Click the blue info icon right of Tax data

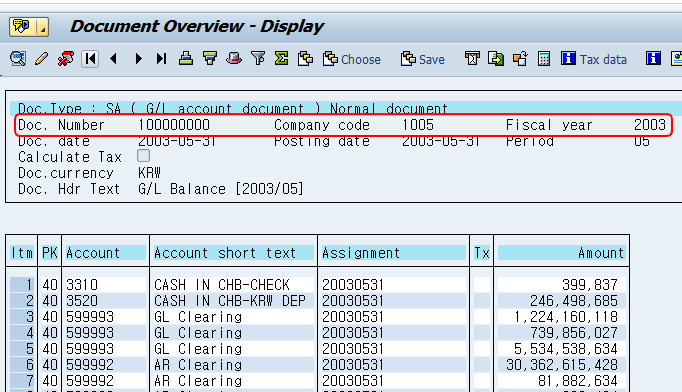(x=653, y=59)
